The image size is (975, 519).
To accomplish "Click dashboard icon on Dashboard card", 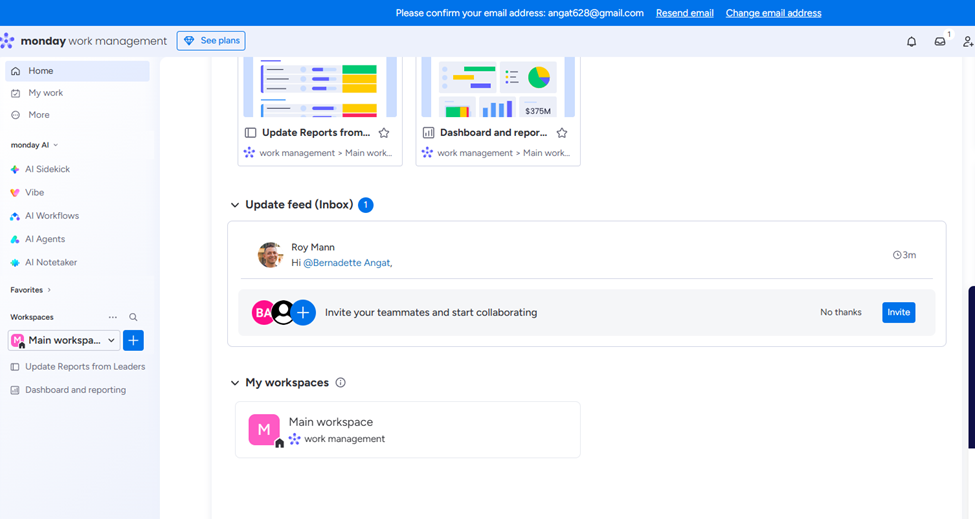I will (x=428, y=133).
